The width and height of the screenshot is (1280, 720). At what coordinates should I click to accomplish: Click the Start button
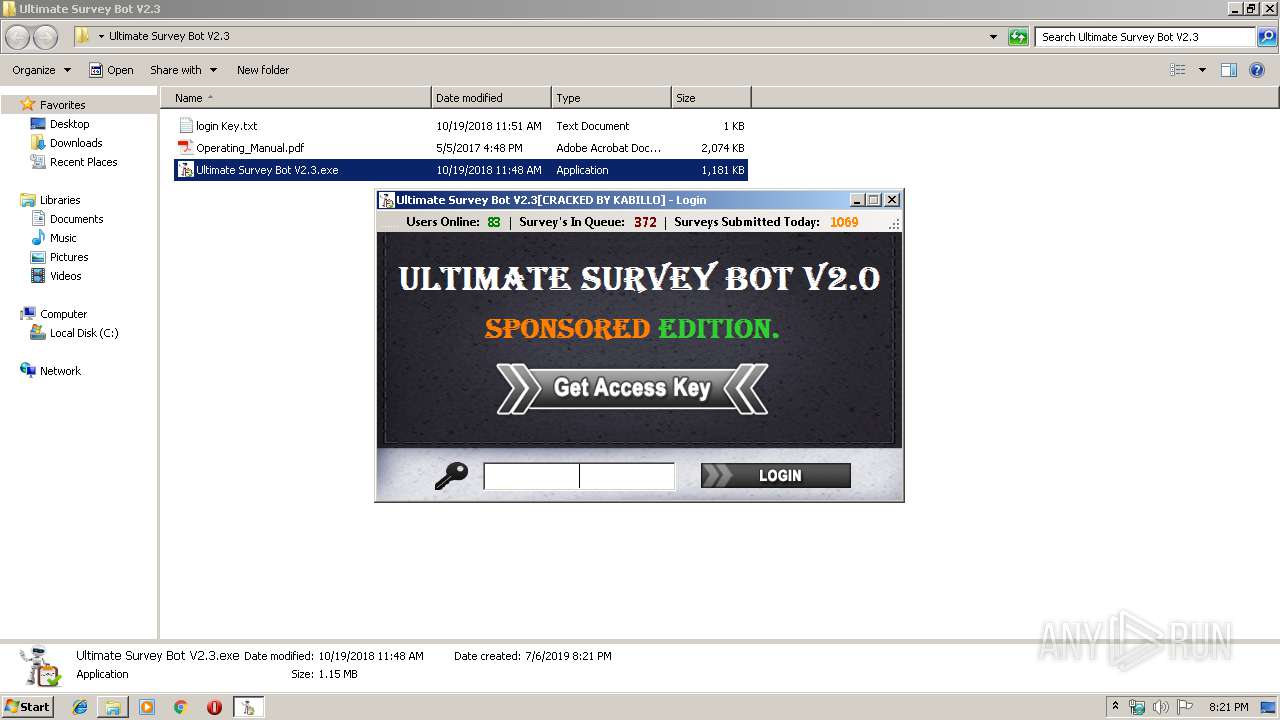pos(27,706)
